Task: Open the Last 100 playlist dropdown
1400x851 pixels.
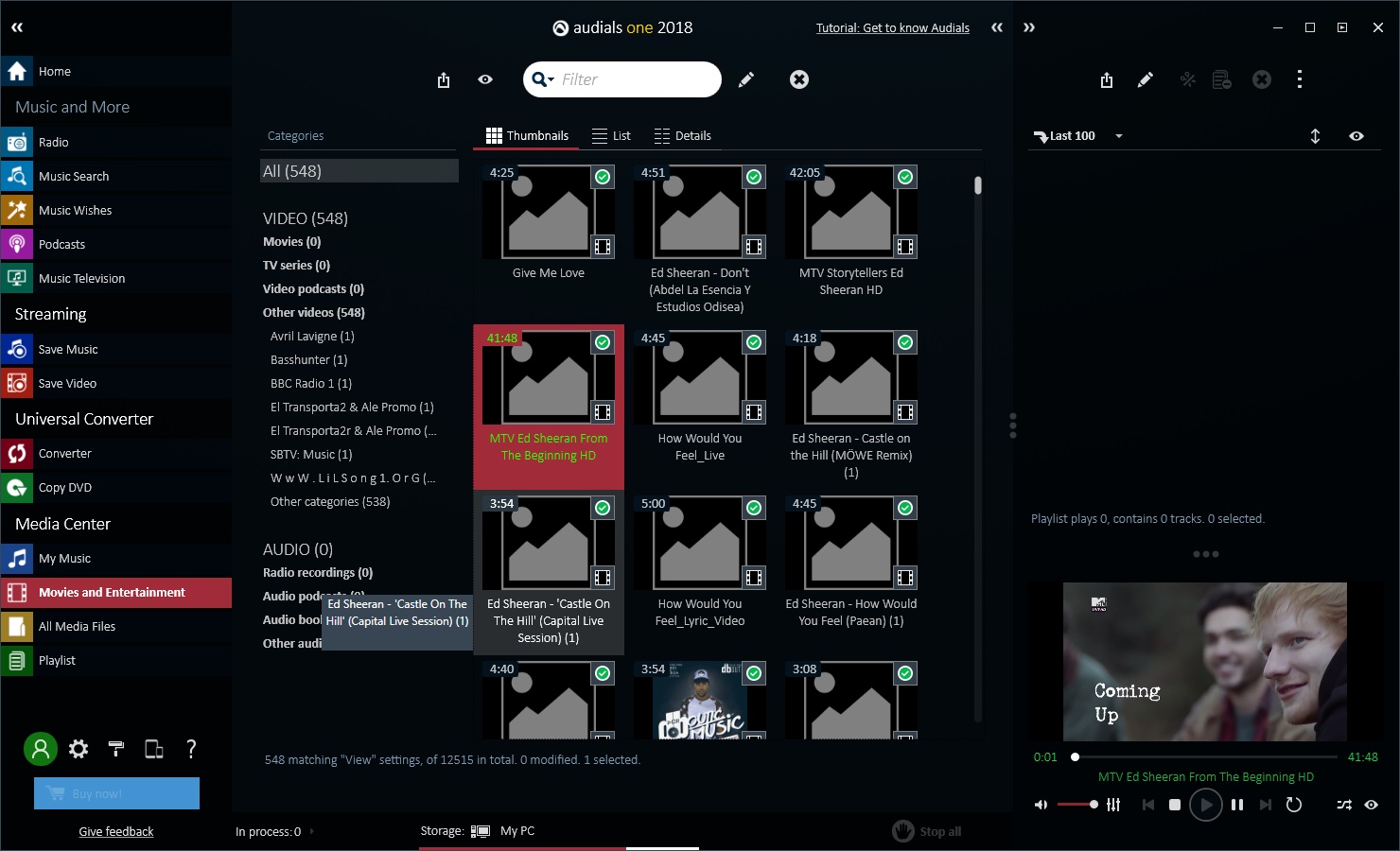Action: pyautogui.click(x=1119, y=136)
